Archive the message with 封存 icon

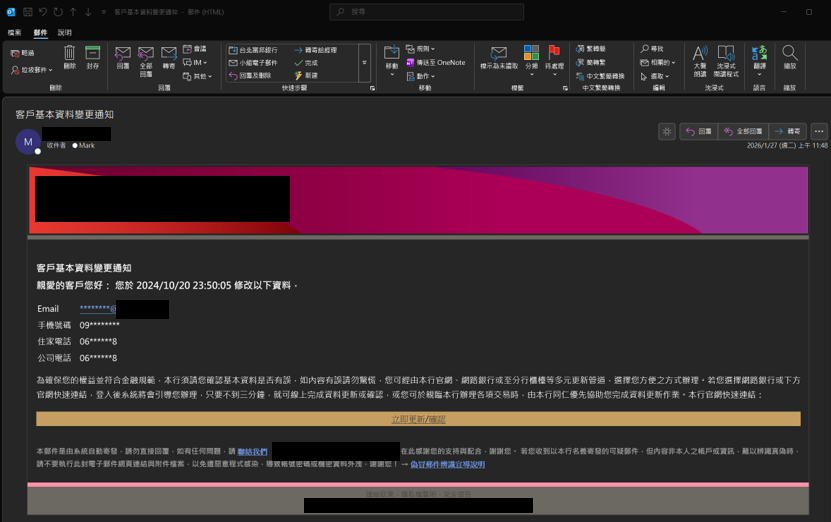[x=93, y=57]
